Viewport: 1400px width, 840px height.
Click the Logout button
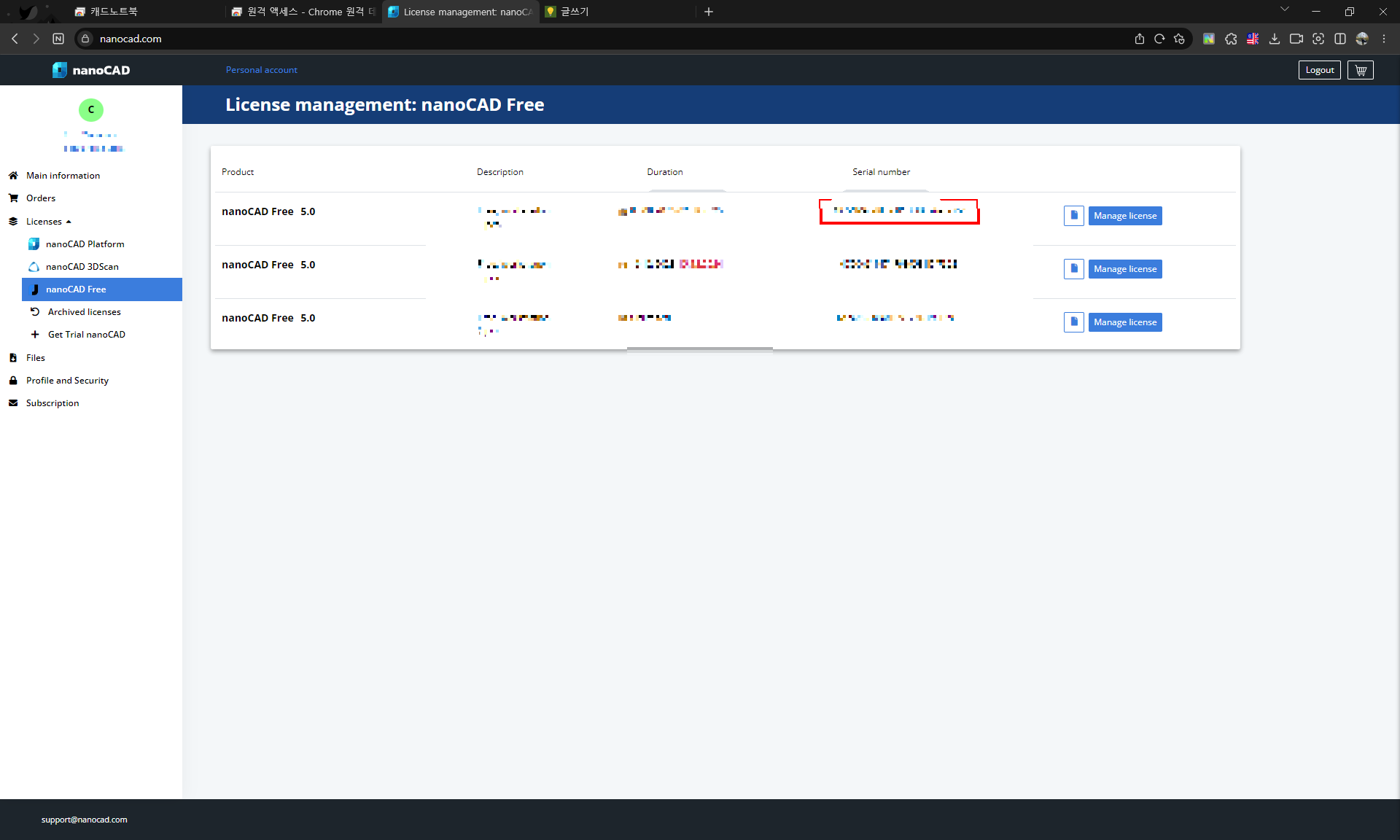1319,70
